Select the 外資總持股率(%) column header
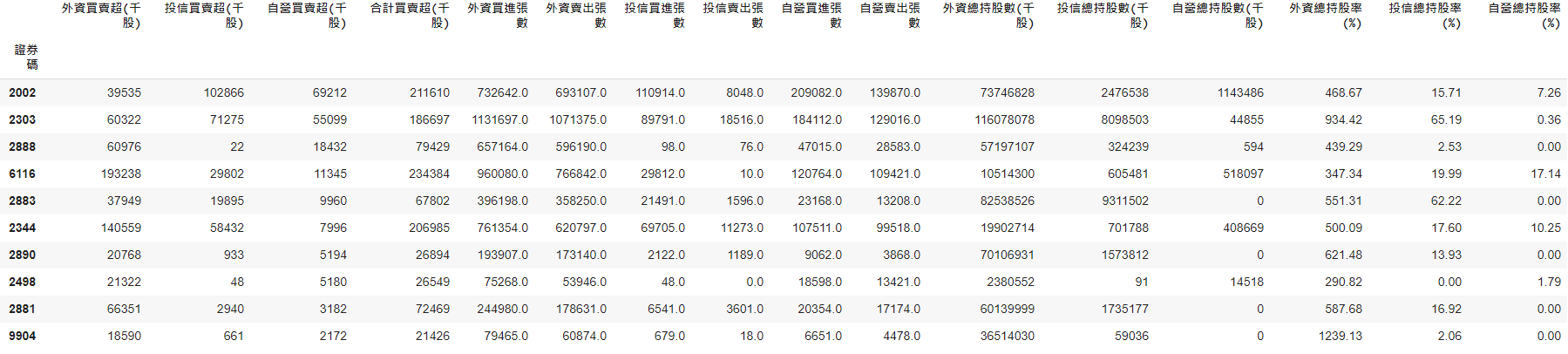Screen dimensions: 1568x354 (1325, 15)
